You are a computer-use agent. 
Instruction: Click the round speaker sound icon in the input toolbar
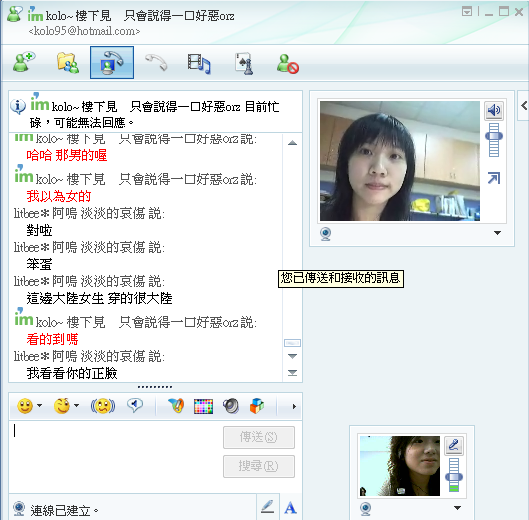[231, 406]
